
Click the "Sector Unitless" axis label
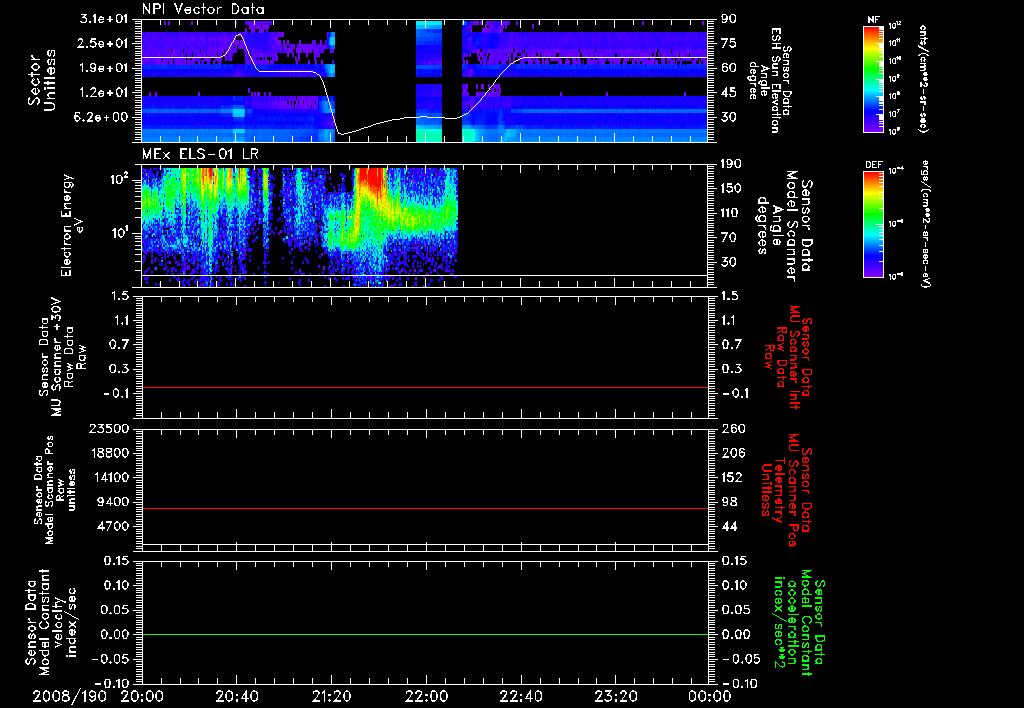tap(41, 80)
